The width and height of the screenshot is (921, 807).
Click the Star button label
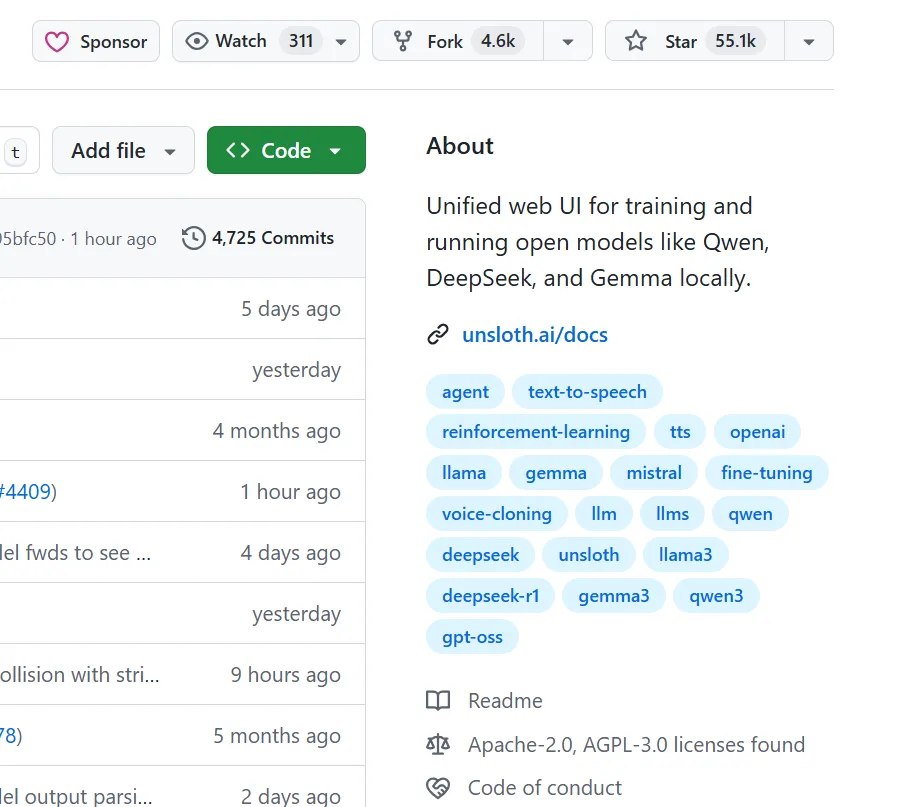(x=681, y=42)
